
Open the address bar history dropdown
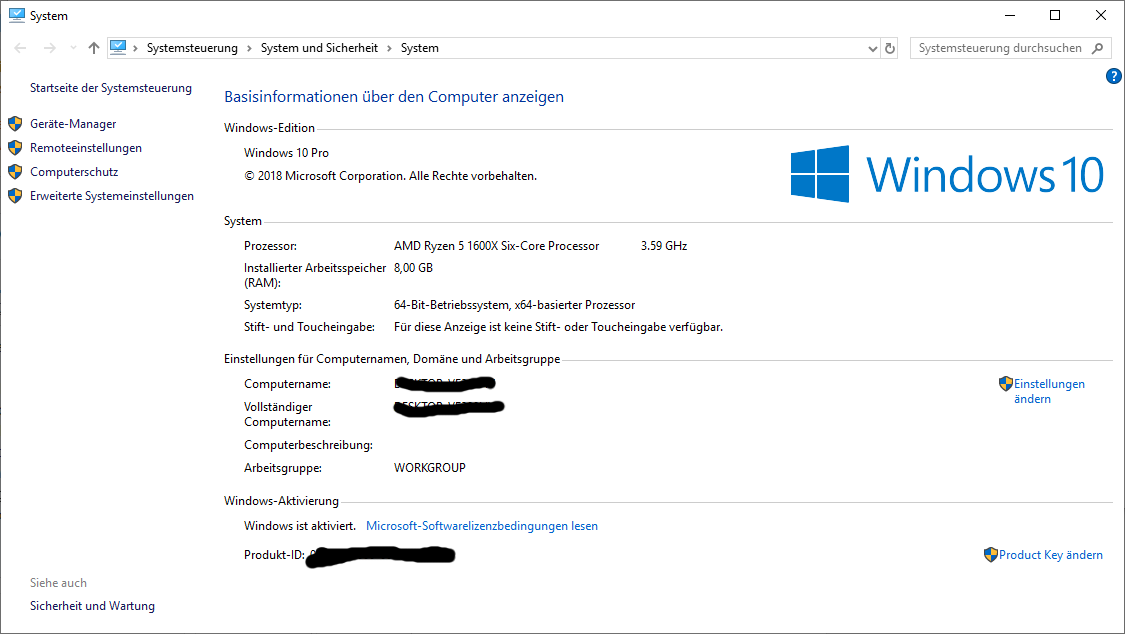872,49
